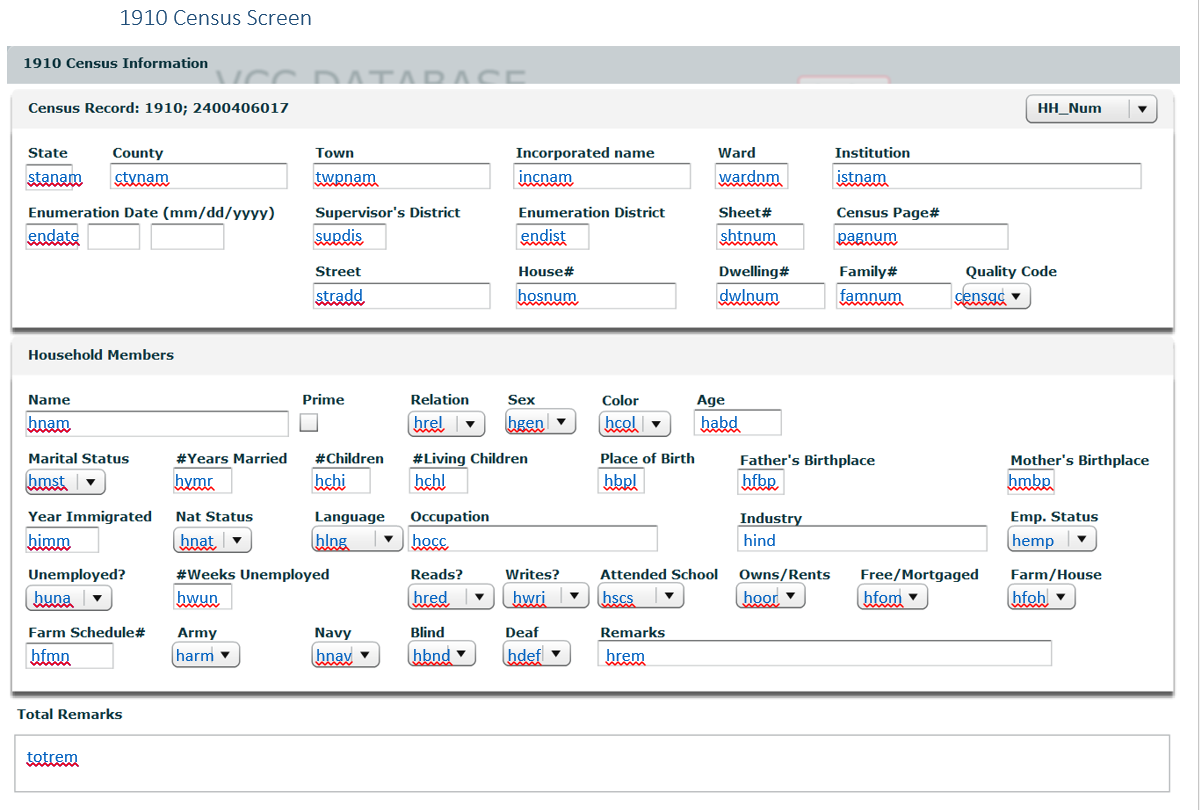
Task: Tick the Prime checkbox
Action: click(309, 424)
